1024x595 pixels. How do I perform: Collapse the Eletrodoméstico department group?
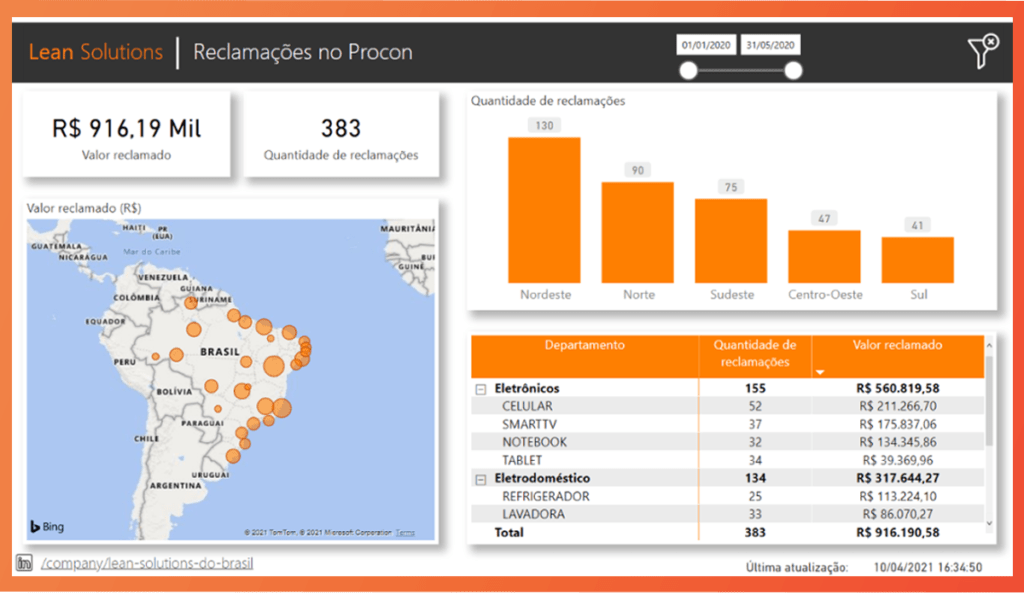(481, 479)
